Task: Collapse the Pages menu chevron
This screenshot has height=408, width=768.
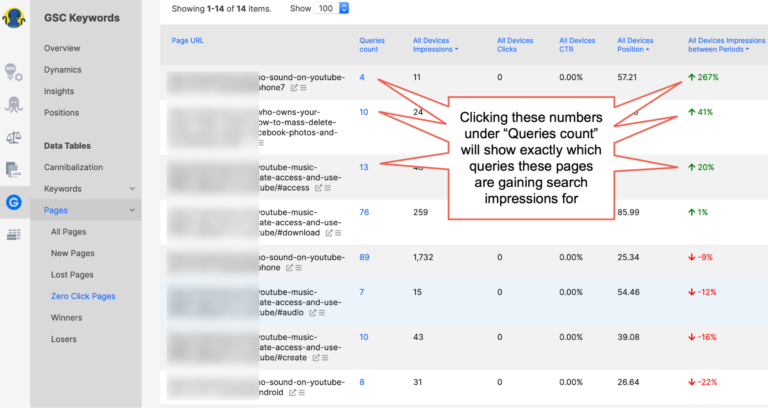Action: (x=132, y=210)
